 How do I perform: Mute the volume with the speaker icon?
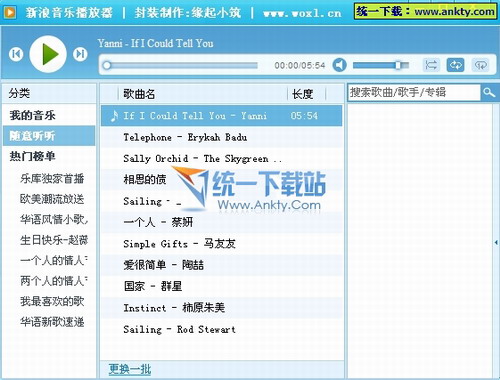pos(339,65)
